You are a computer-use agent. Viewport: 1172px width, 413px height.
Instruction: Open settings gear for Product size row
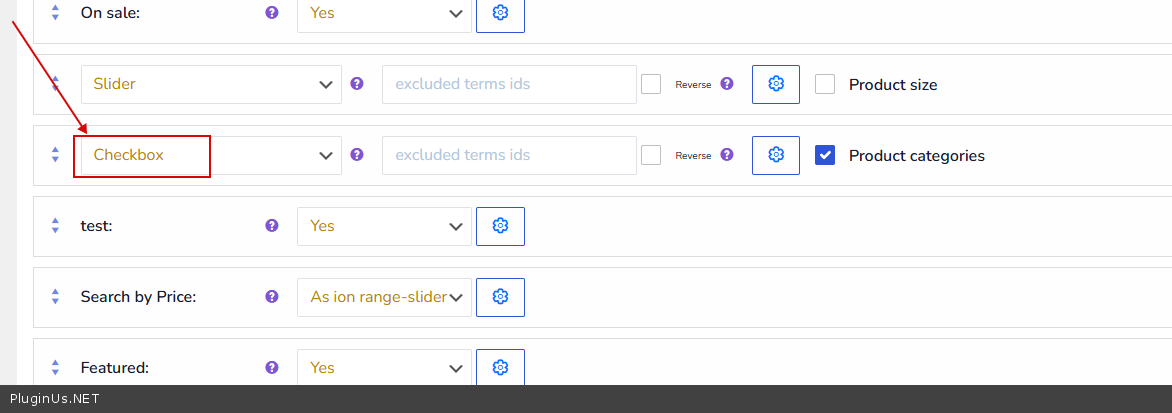(x=775, y=84)
